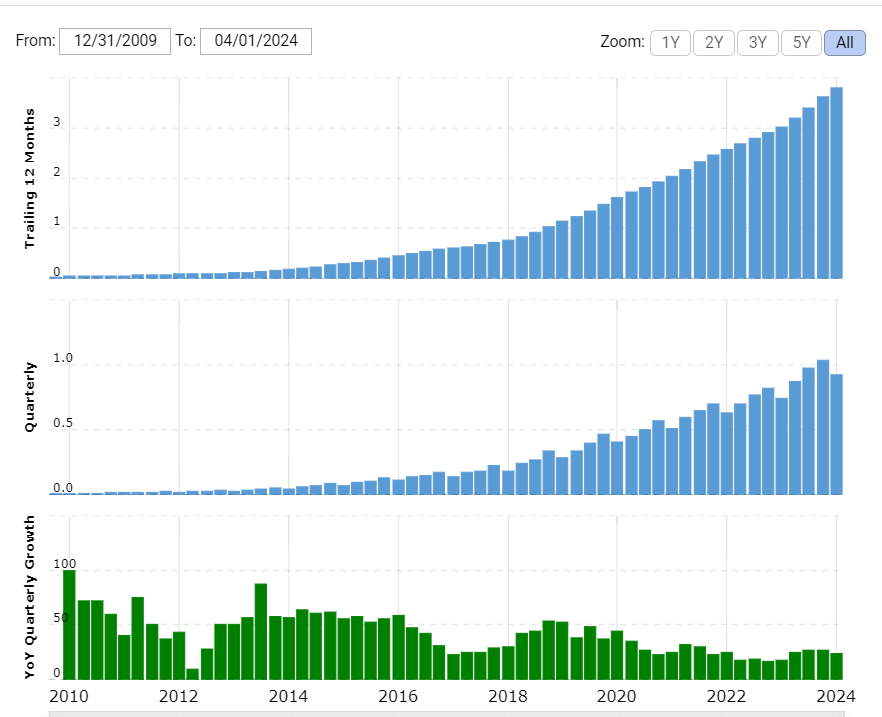Screen dimensions: 882x717
Task: Click the From date input field
Action: (115, 41)
